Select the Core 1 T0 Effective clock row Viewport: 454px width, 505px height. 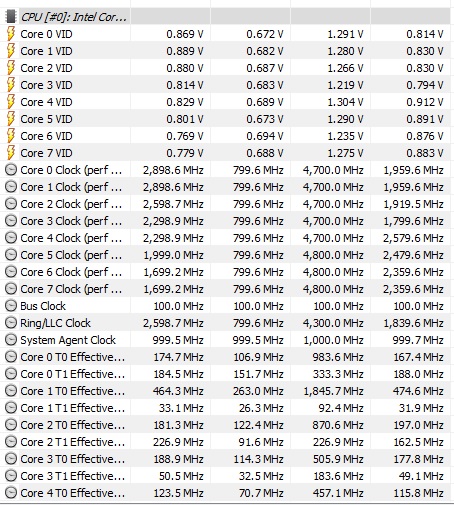(227, 391)
